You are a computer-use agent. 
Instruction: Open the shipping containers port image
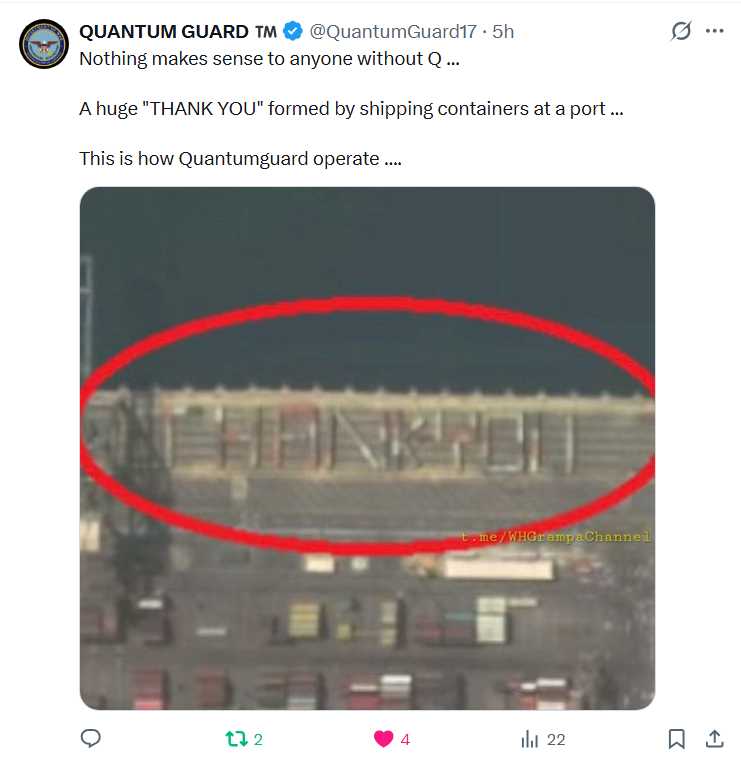coord(367,448)
